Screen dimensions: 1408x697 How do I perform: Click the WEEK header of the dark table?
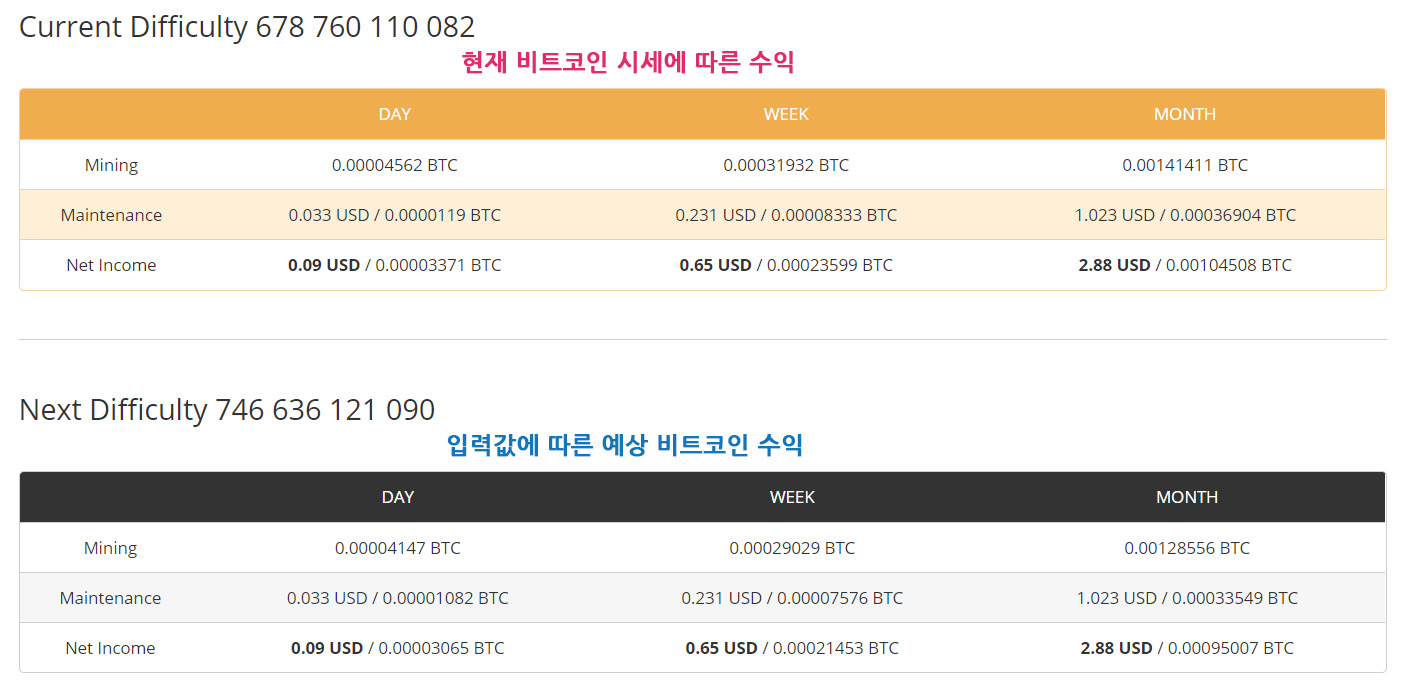(793, 497)
